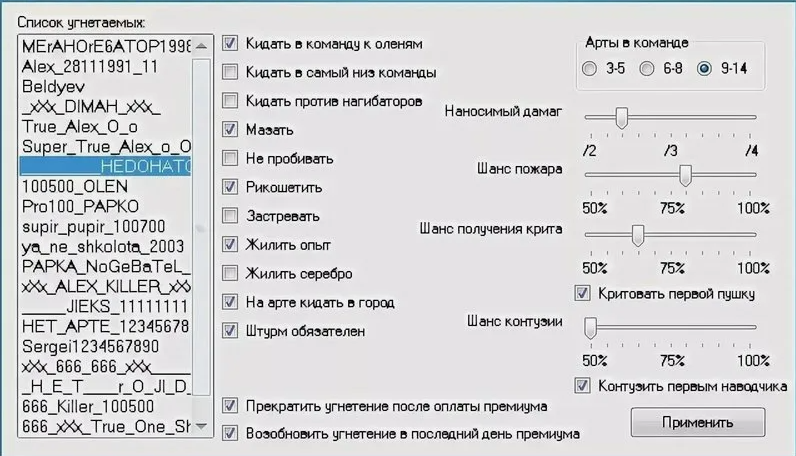Enable "Не пробивать" checkbox
The image size is (796, 456).
pos(230,158)
